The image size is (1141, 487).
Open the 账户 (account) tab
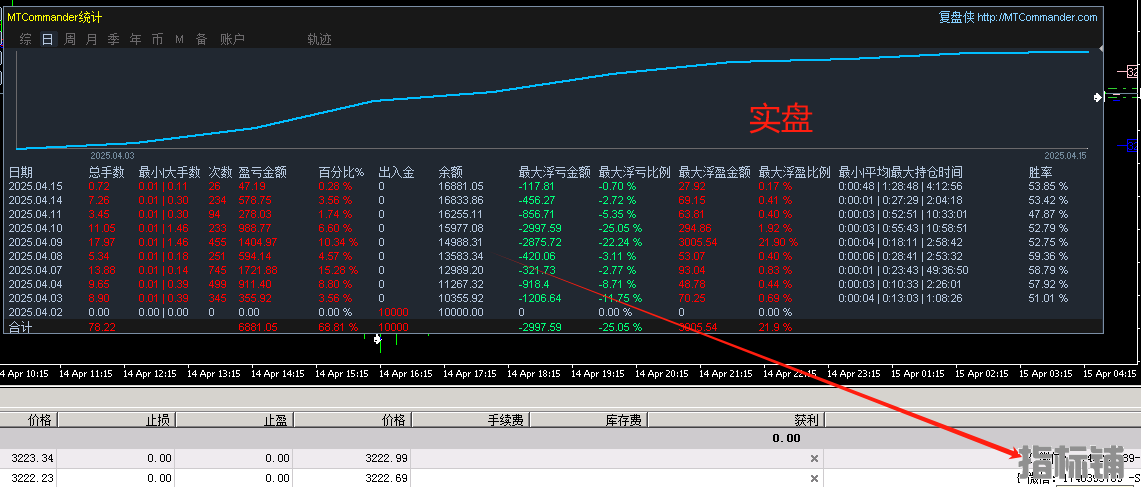(x=232, y=39)
